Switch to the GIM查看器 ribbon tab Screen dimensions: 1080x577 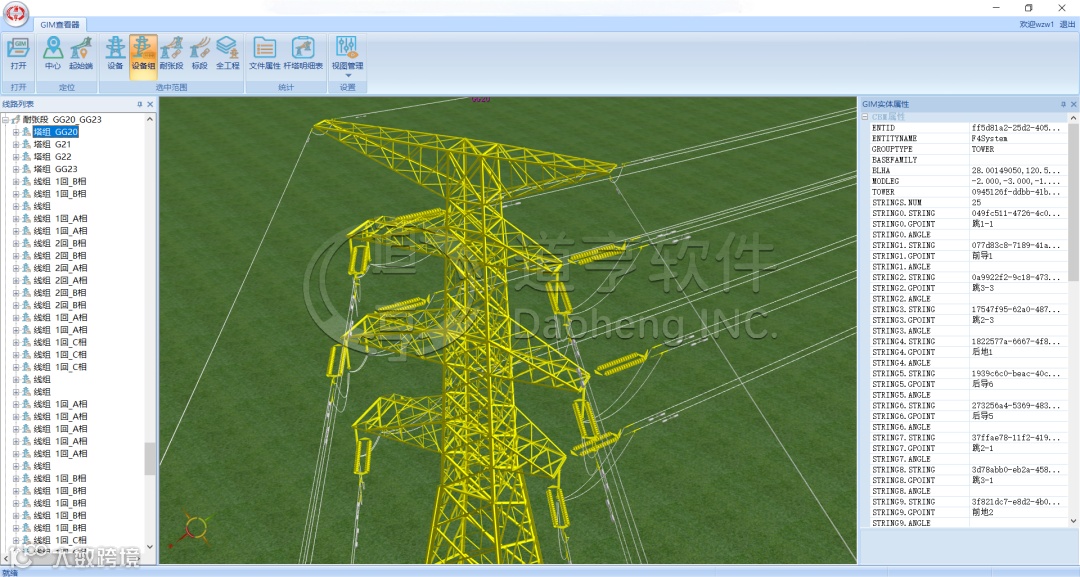[x=59, y=25]
